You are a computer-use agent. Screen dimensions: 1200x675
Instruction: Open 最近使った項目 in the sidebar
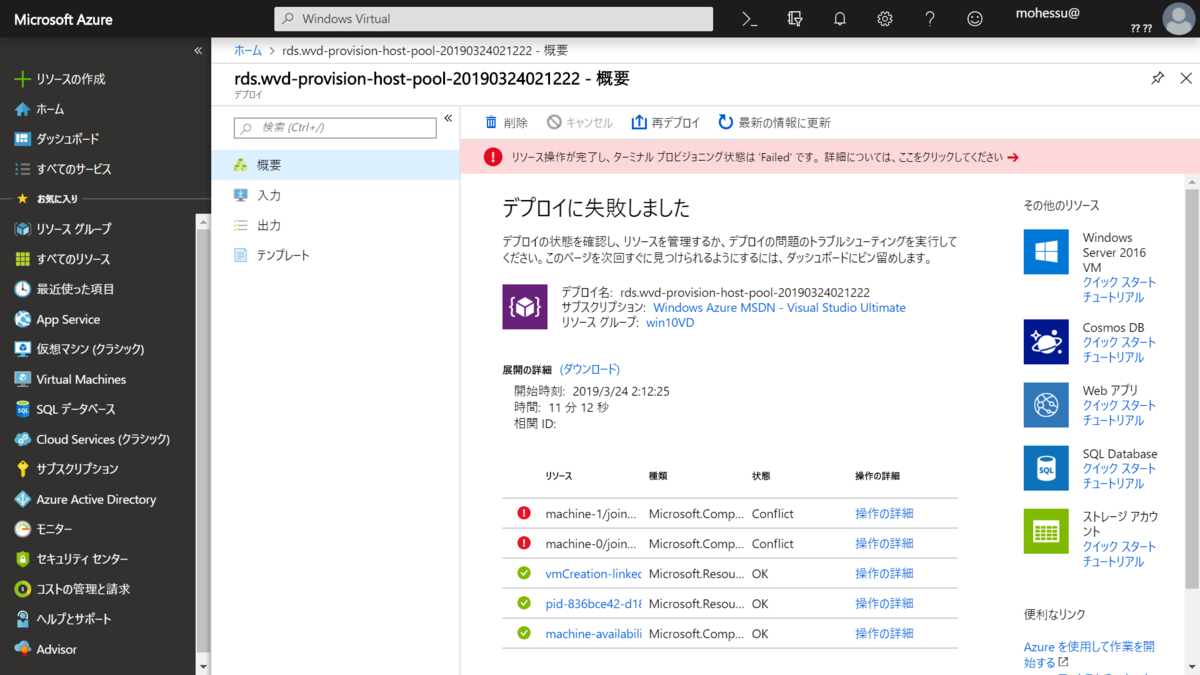click(75, 289)
